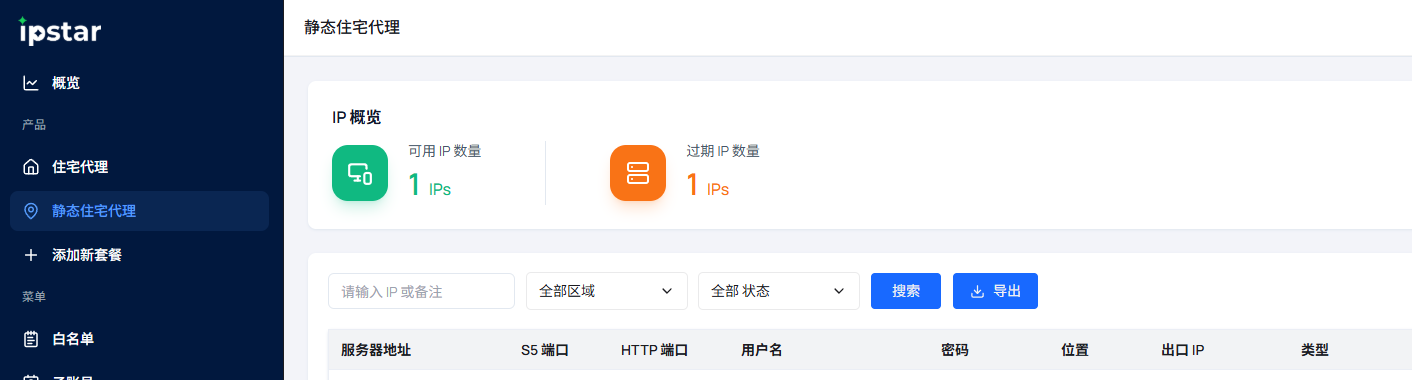Click the 白名单 clipboard icon
This screenshot has height=380, width=1412.
click(31, 339)
